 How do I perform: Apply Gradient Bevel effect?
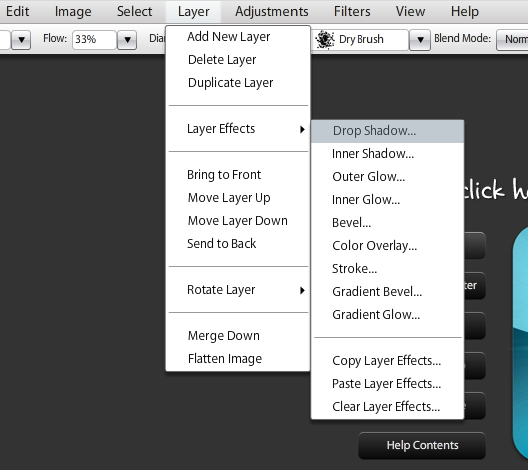coord(387,292)
